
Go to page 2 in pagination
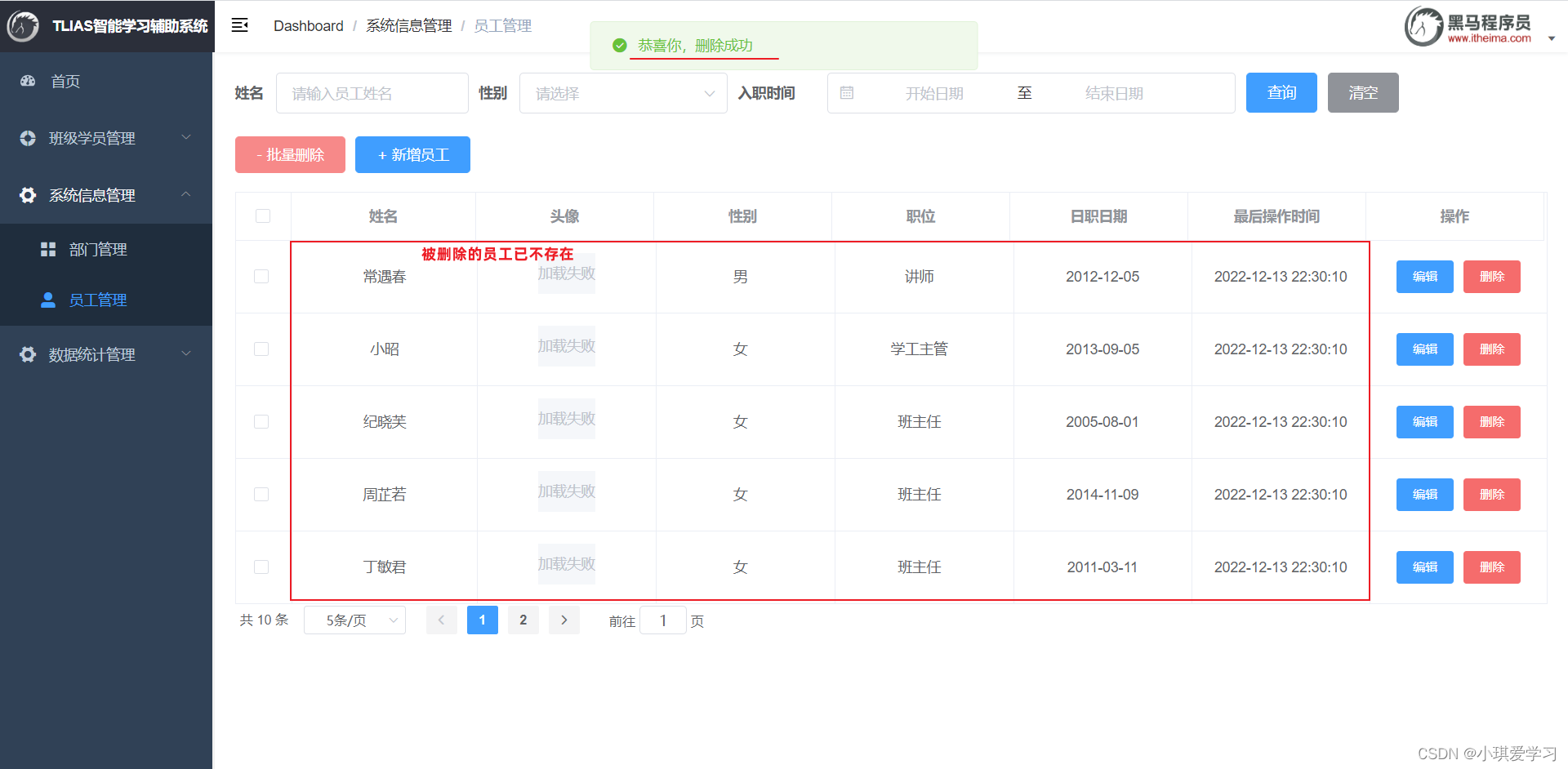pyautogui.click(x=523, y=620)
